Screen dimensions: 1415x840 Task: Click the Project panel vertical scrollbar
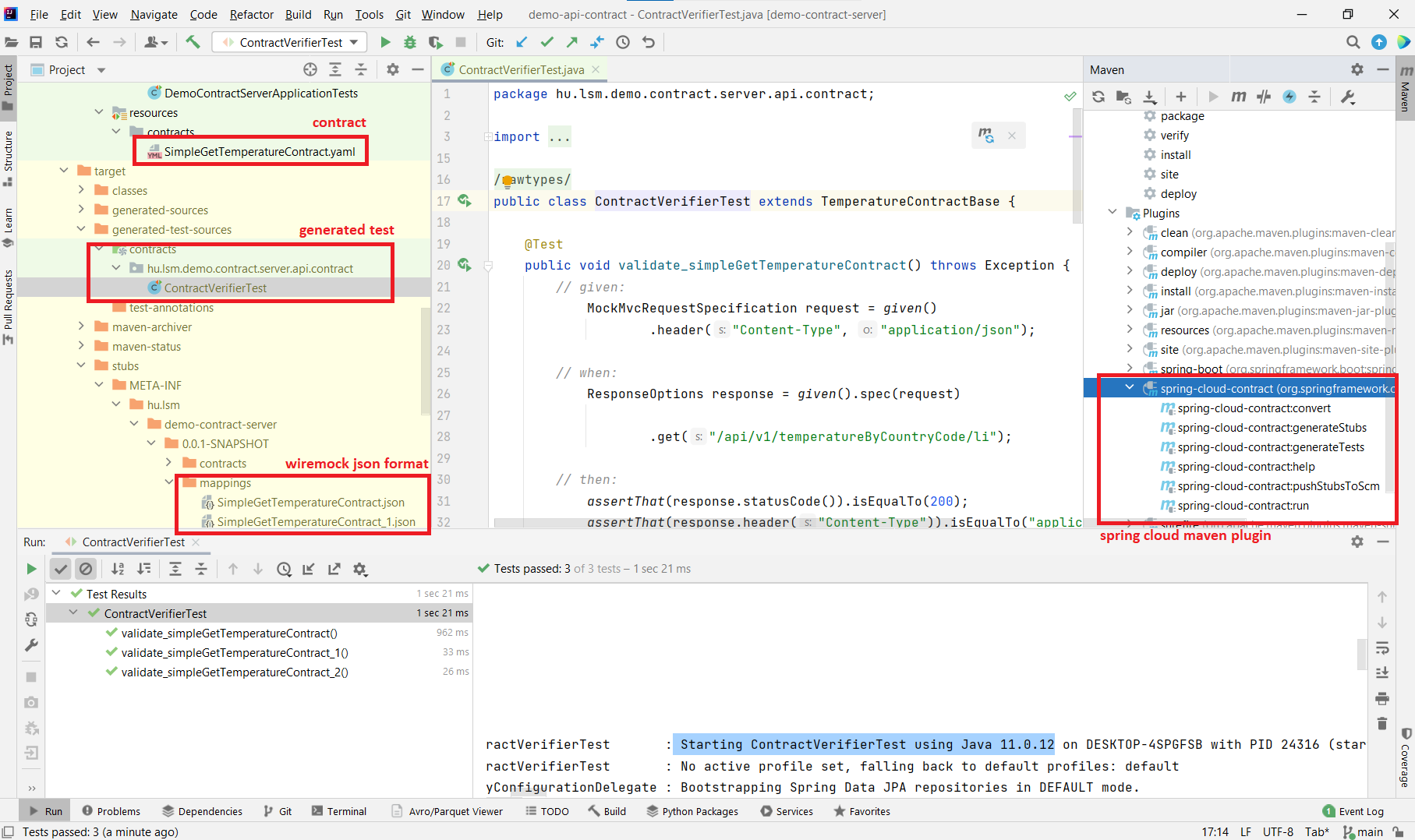(x=426, y=362)
